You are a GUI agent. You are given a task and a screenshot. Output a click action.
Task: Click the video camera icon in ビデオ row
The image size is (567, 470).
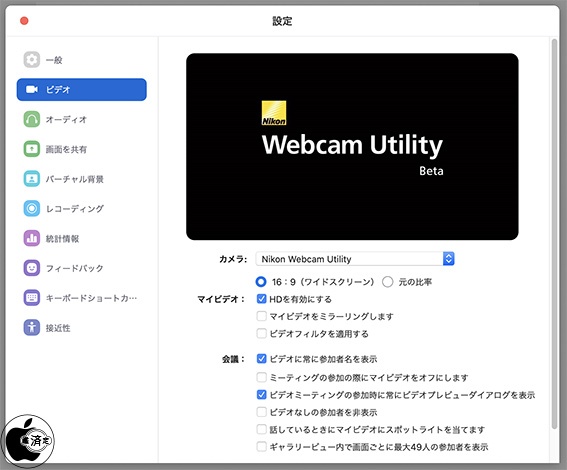32,89
